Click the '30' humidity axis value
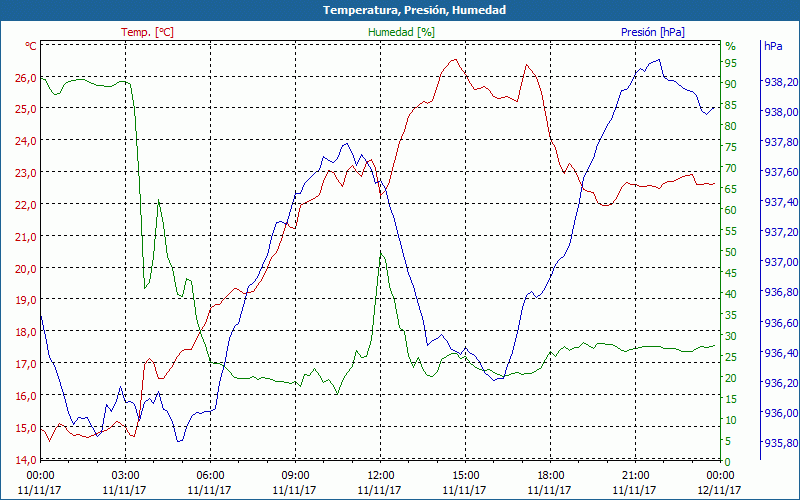 (x=731, y=336)
